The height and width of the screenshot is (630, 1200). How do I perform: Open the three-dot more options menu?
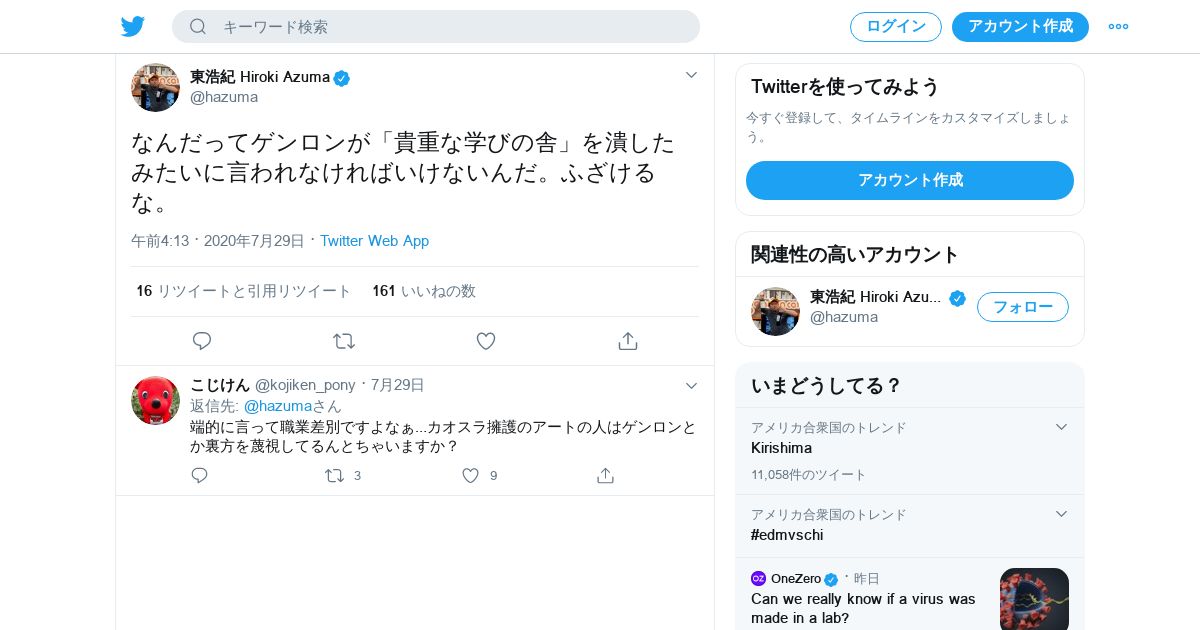pyautogui.click(x=1118, y=27)
